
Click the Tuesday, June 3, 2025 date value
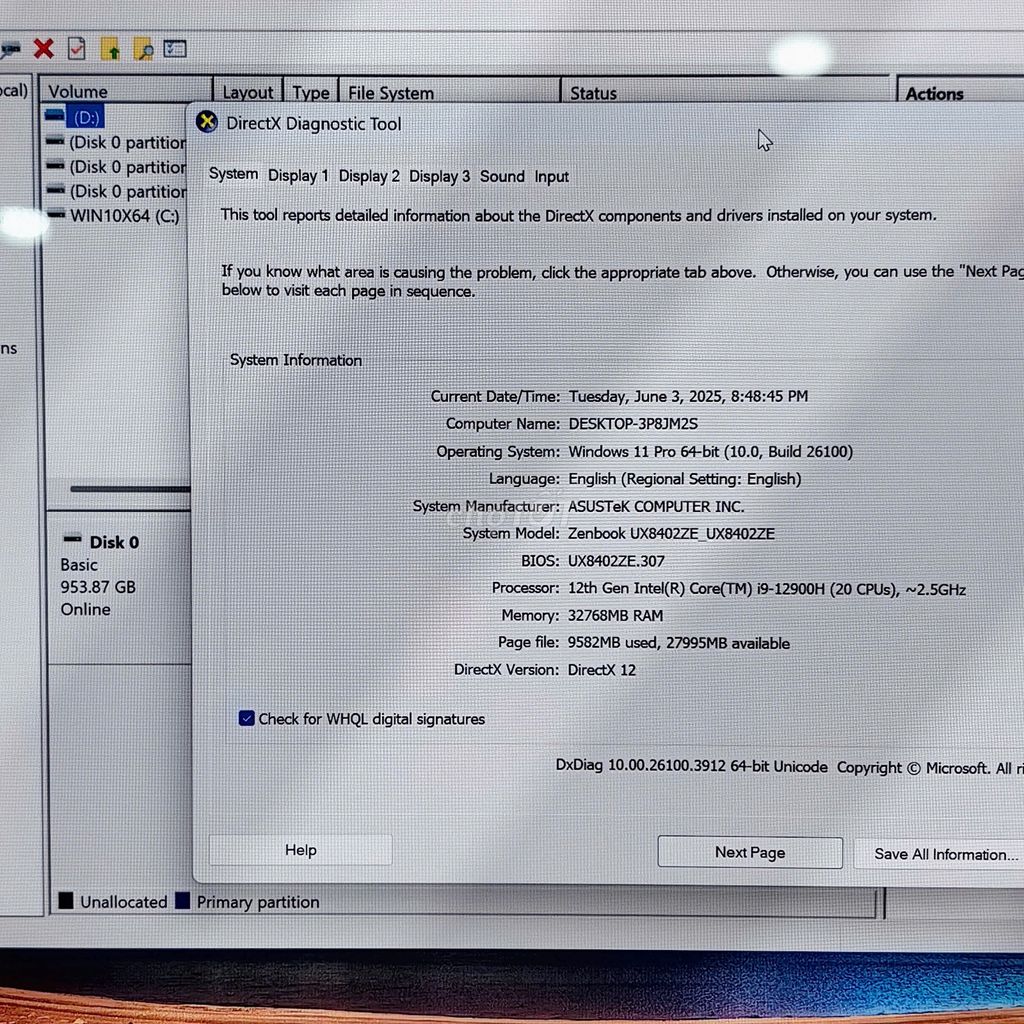(x=688, y=396)
